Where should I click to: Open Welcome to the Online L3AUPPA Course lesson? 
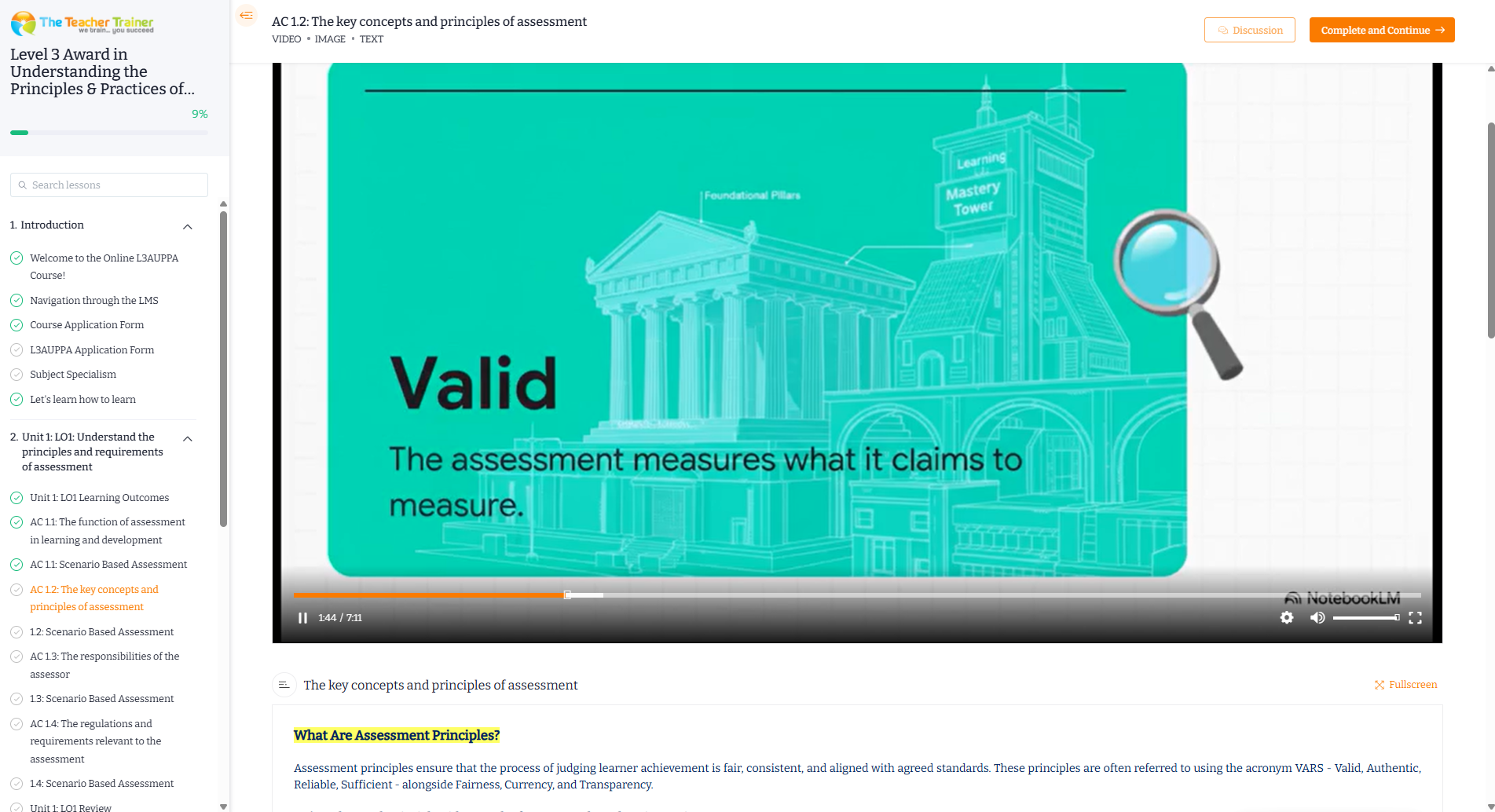tap(104, 266)
